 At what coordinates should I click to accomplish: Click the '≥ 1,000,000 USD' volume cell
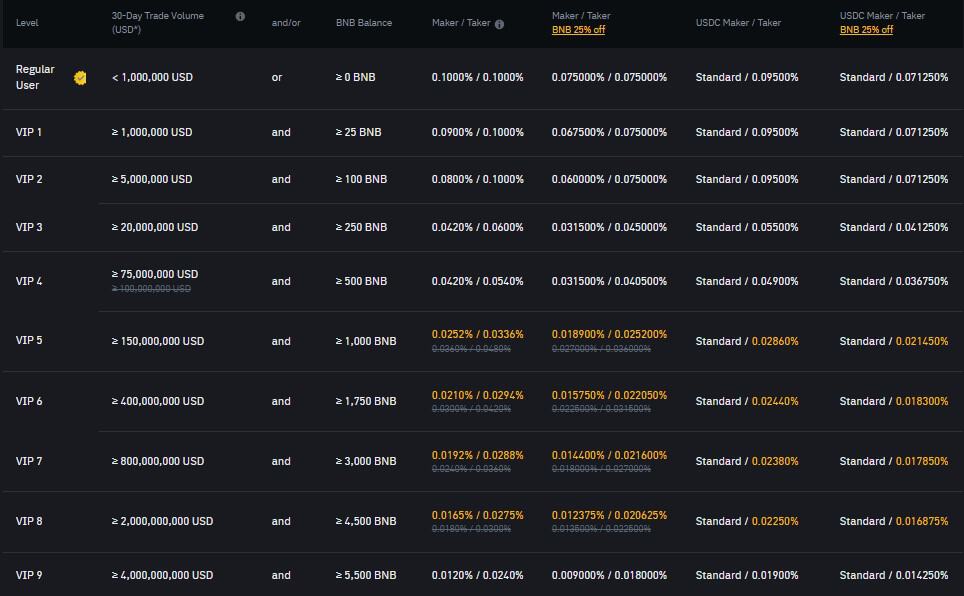pos(152,132)
